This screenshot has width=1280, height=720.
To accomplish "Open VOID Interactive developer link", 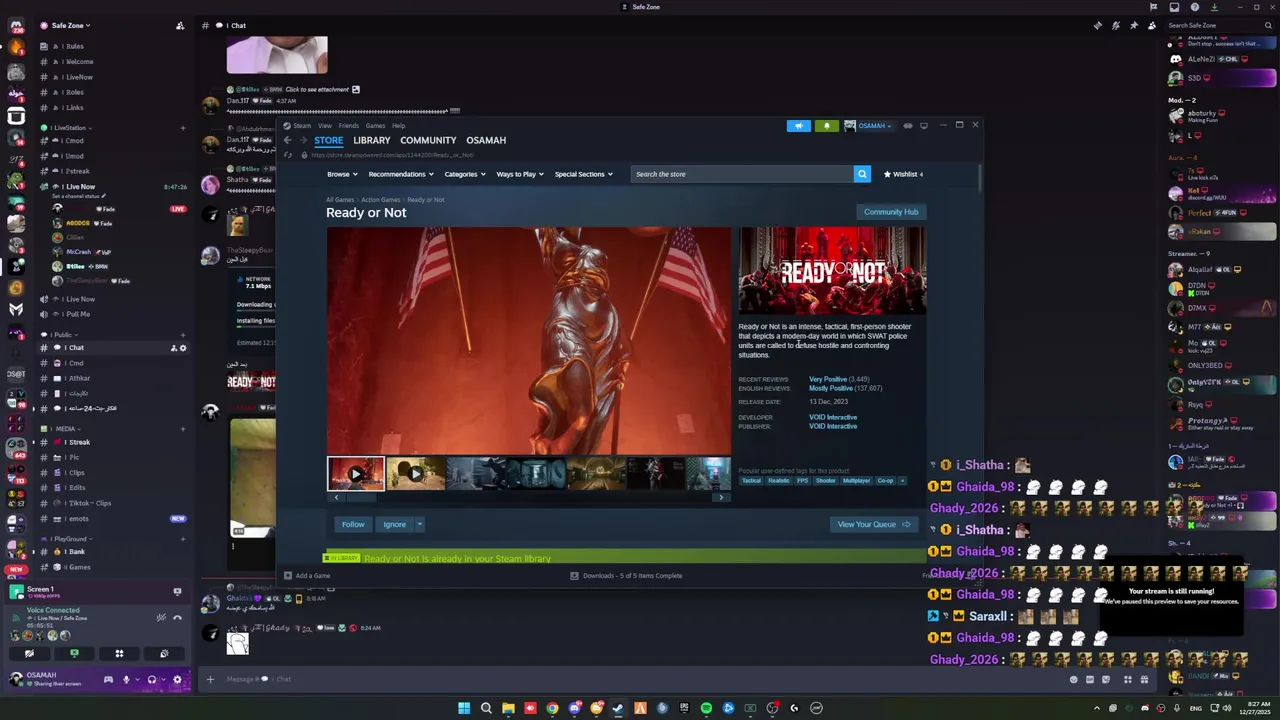I will click(x=833, y=417).
